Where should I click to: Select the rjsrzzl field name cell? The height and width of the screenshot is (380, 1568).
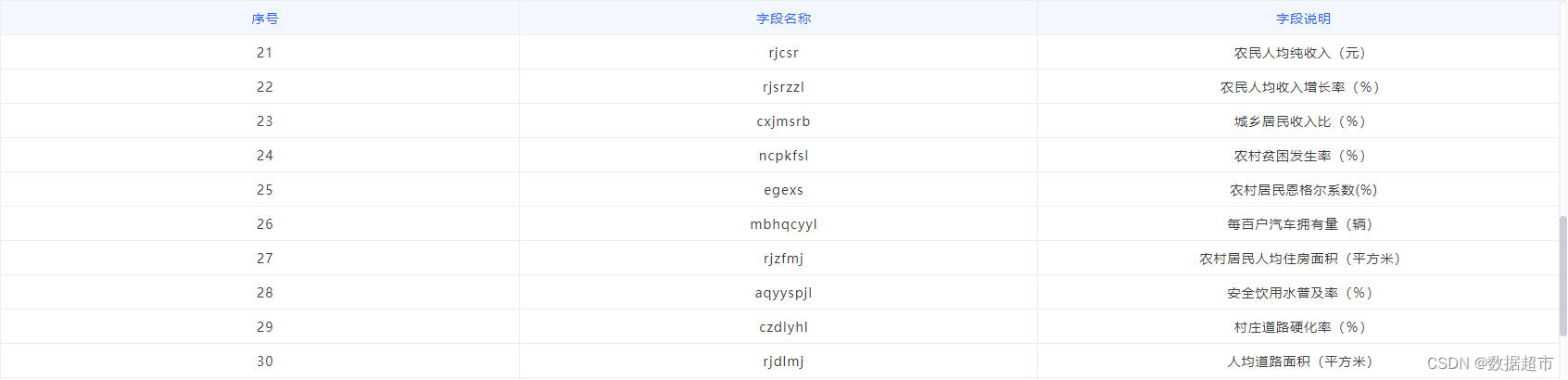(783, 87)
